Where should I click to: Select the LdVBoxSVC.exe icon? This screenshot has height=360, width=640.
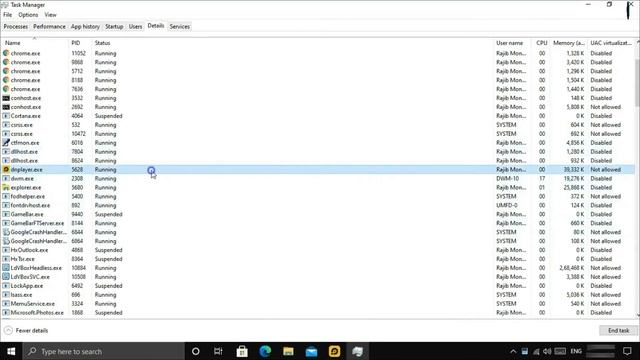(6, 277)
